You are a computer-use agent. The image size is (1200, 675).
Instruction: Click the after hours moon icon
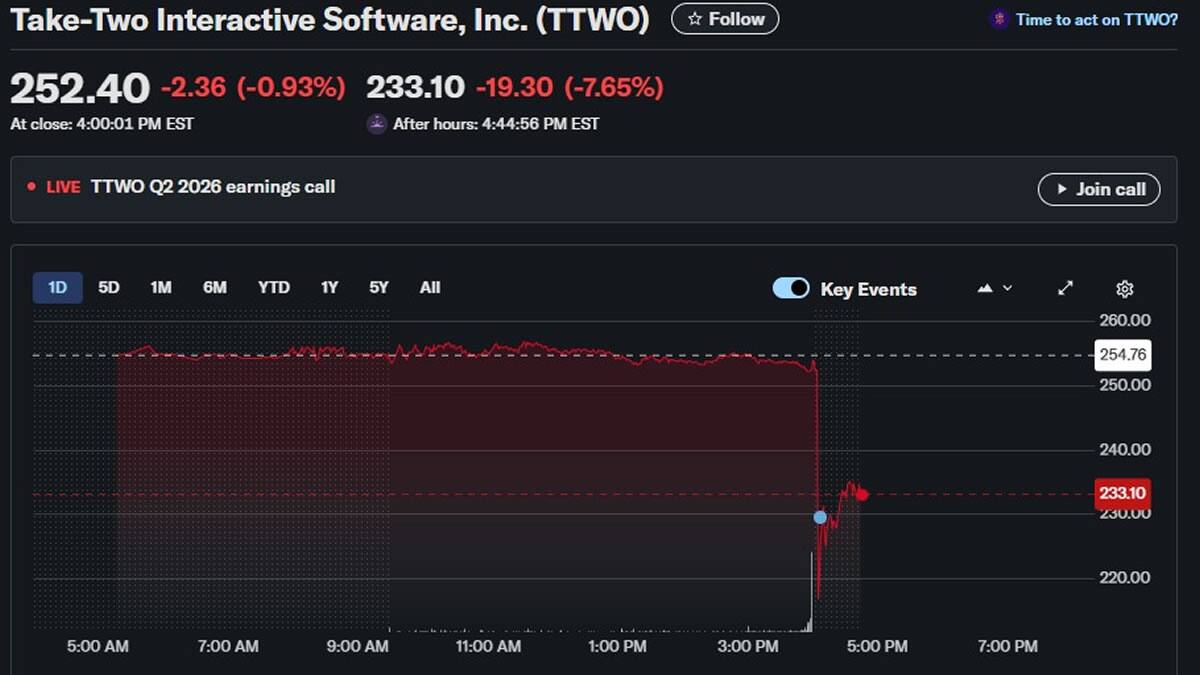pos(376,124)
